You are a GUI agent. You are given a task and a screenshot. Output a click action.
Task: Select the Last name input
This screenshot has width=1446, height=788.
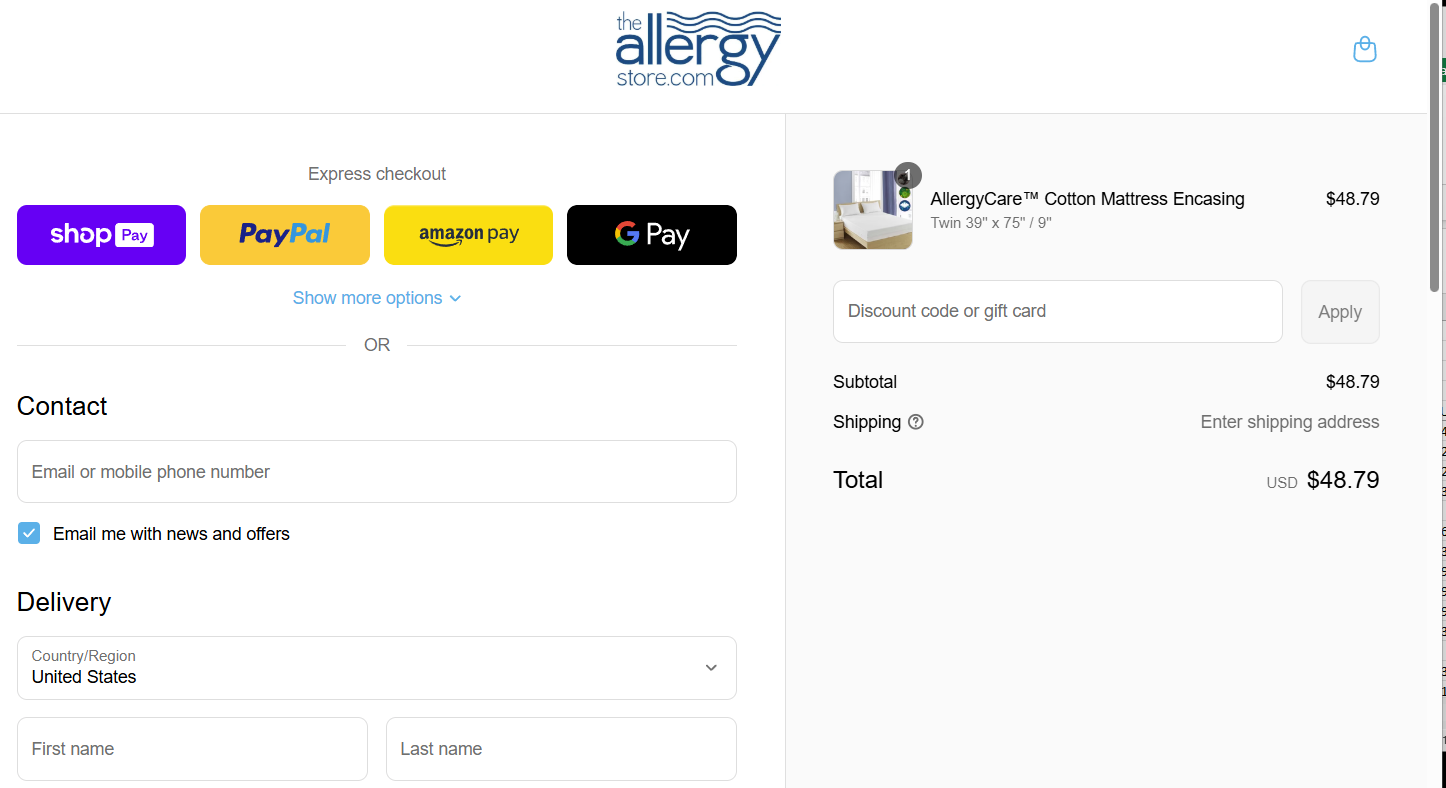pyautogui.click(x=561, y=749)
